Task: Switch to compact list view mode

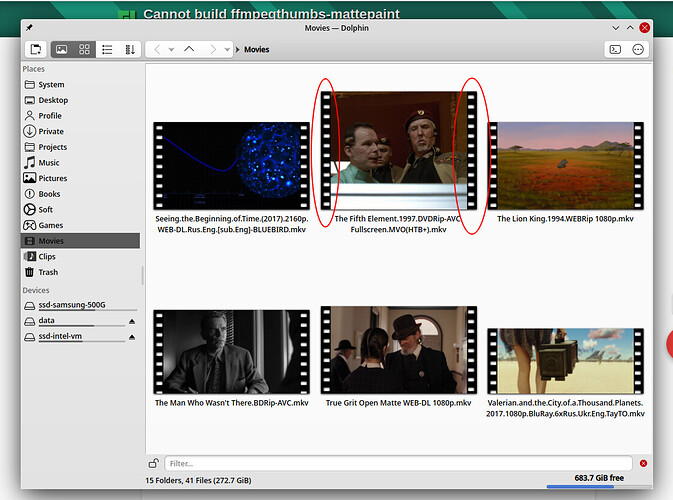Action: tap(107, 49)
